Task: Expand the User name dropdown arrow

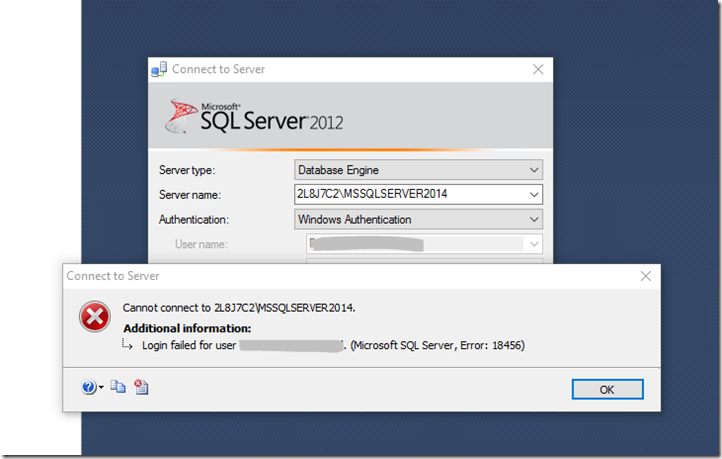Action: pyautogui.click(x=534, y=244)
